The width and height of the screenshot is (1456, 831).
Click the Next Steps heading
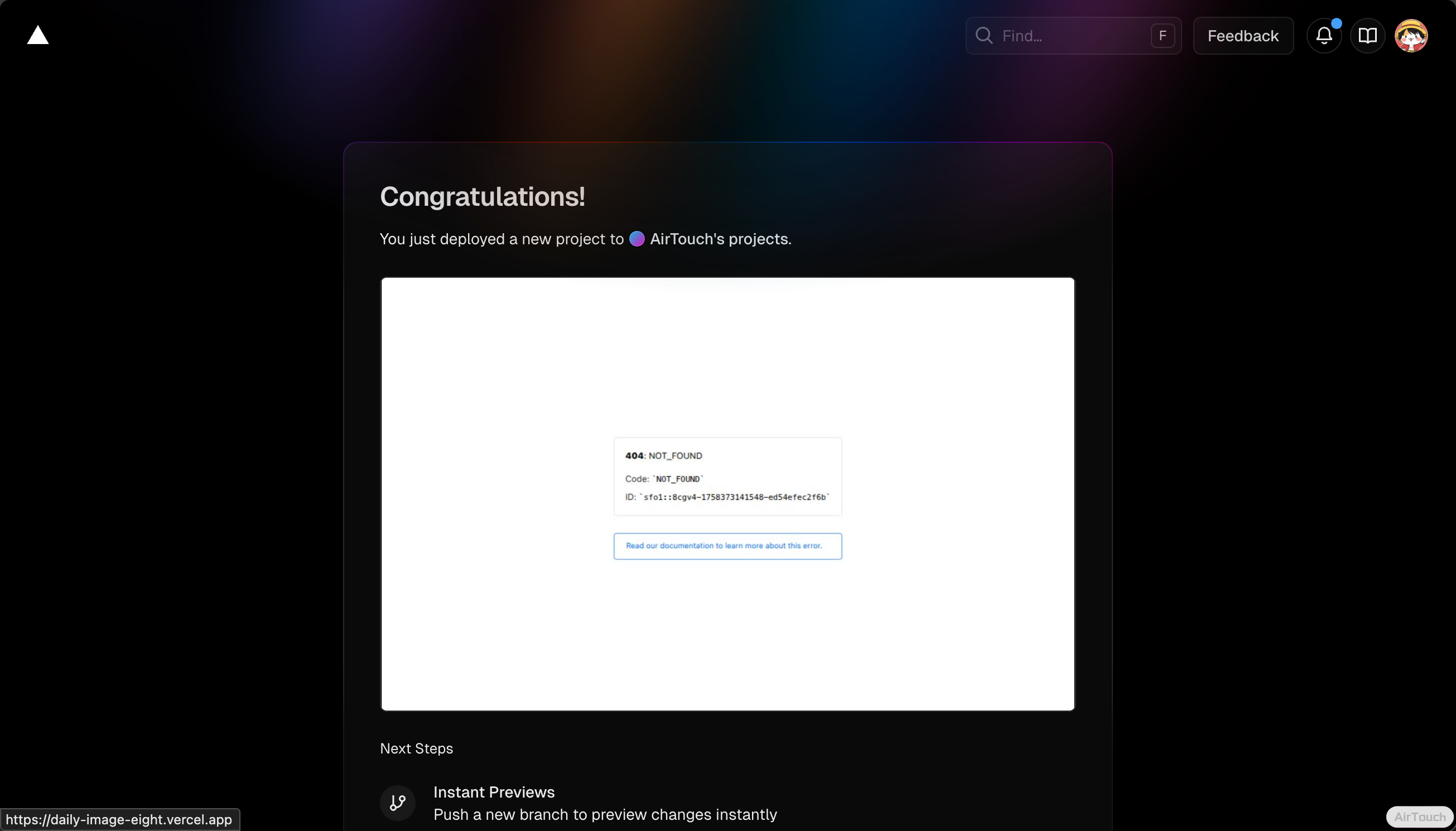[416, 748]
